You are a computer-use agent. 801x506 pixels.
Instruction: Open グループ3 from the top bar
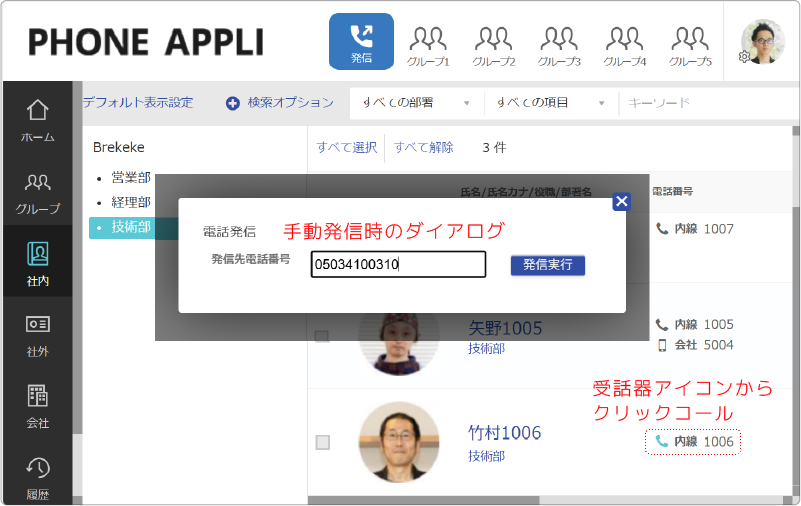coord(559,46)
